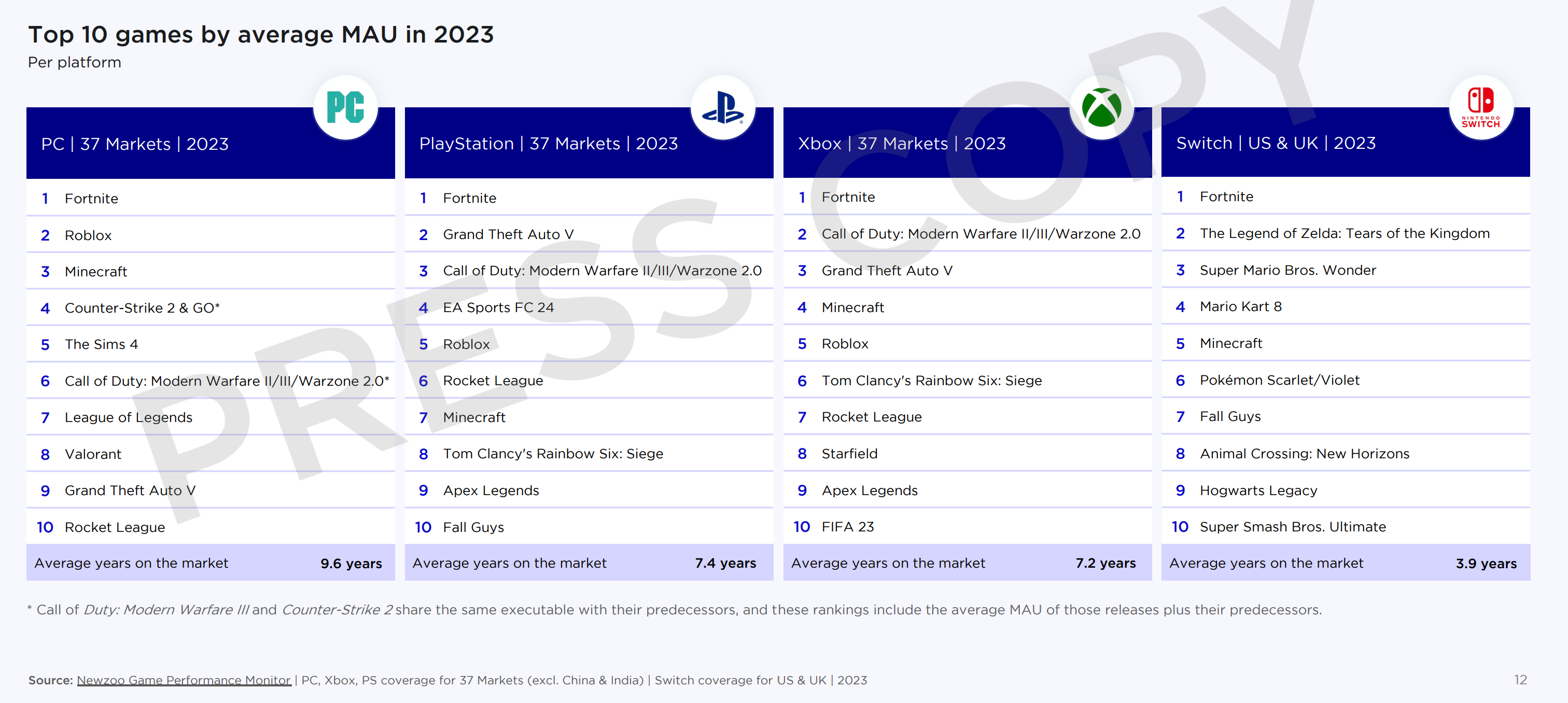This screenshot has height=703, width=1568.
Task: Select the Nintendo Switch logo icon
Action: (1481, 107)
